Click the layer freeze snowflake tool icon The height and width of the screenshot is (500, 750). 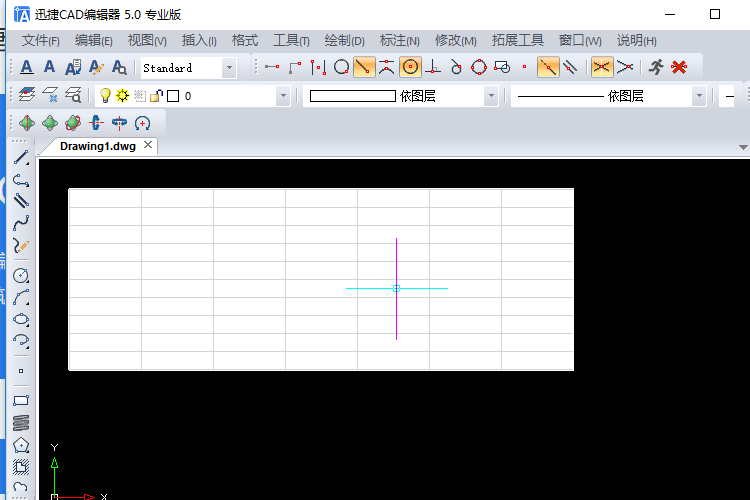click(x=50, y=95)
